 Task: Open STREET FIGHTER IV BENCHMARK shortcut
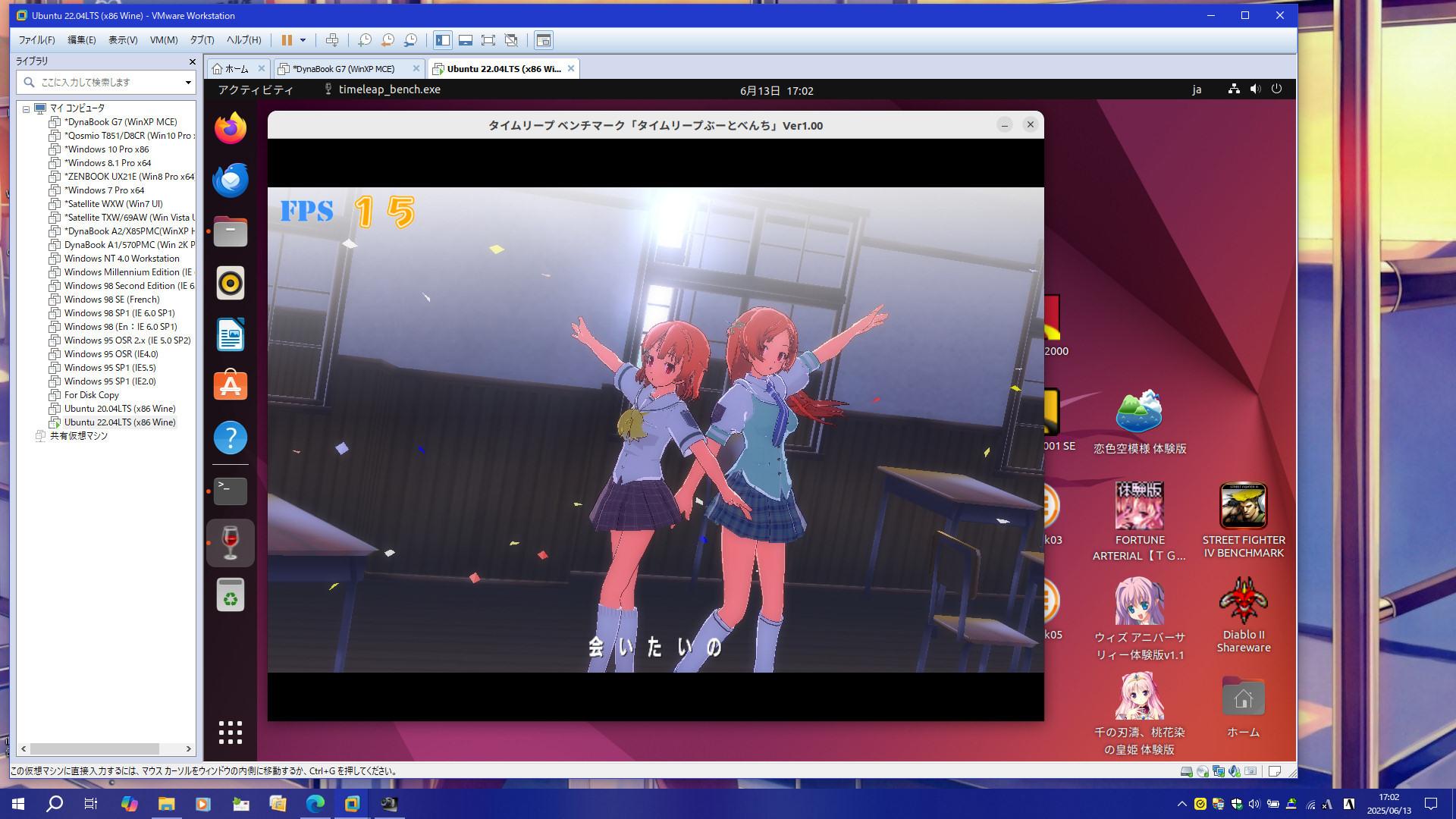[1244, 521]
